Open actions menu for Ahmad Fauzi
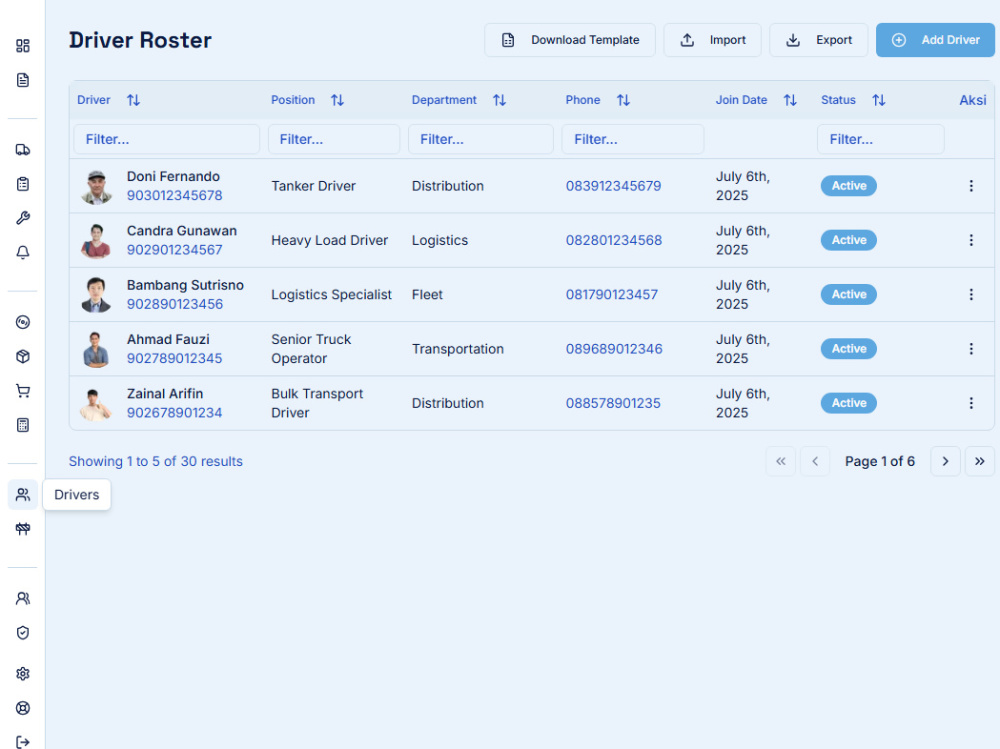1000x749 pixels. [971, 348]
